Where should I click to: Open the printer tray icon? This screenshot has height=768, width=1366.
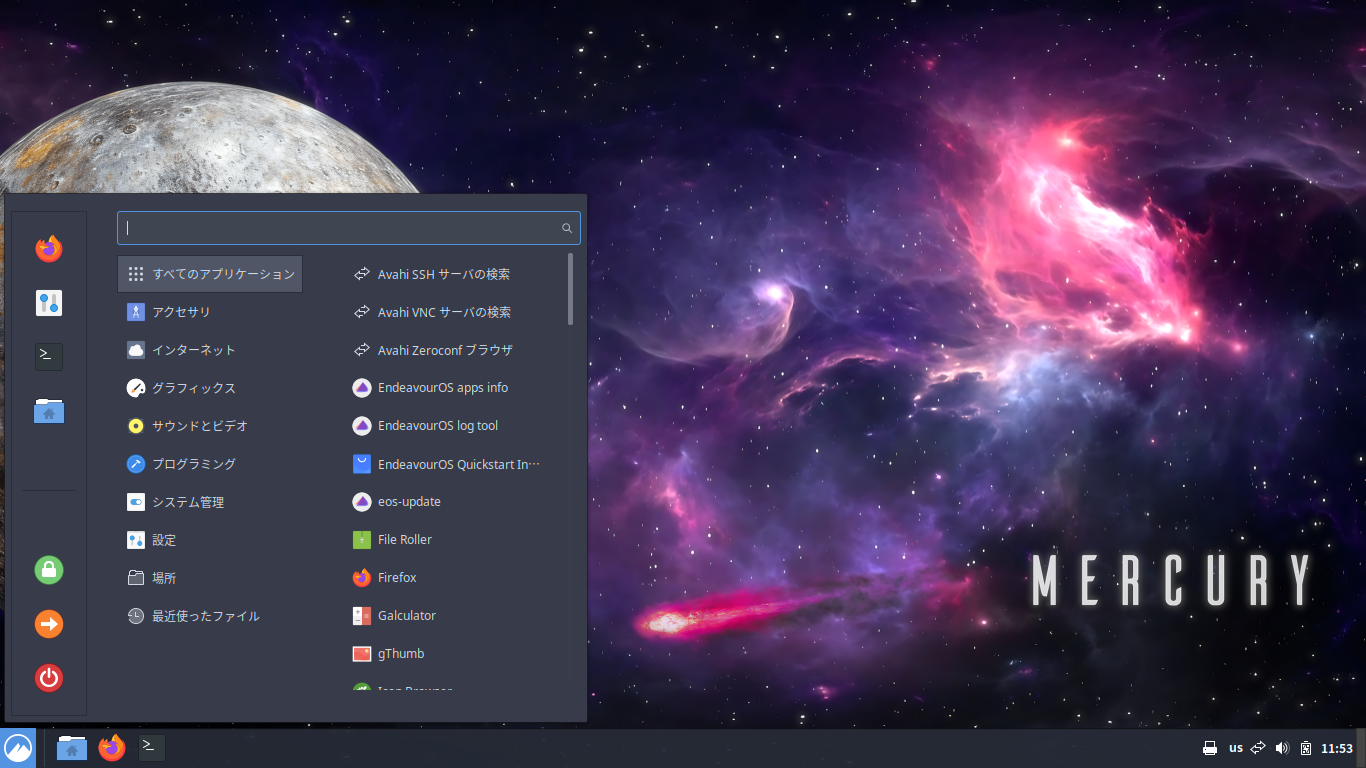[1210, 748]
